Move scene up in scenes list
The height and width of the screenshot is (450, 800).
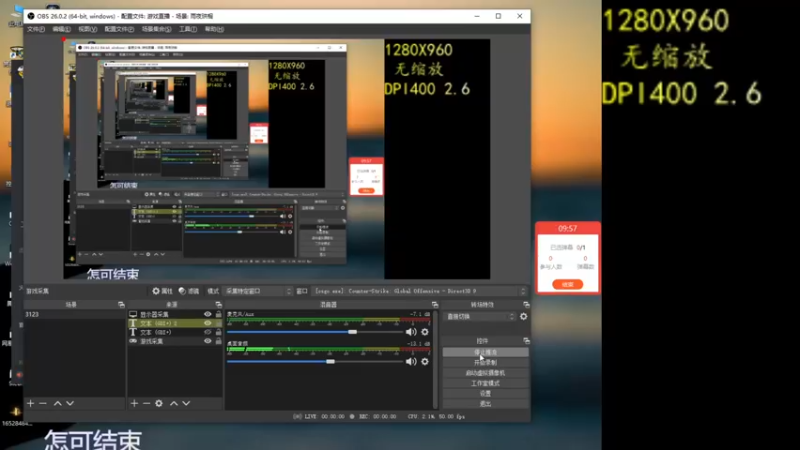click(58, 404)
